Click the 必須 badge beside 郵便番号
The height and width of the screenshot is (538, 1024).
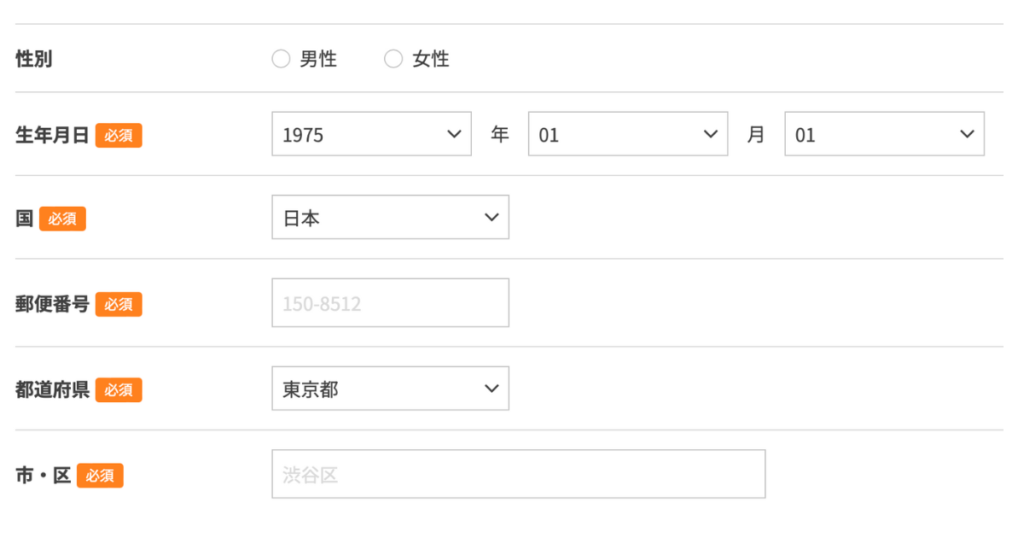(x=119, y=304)
